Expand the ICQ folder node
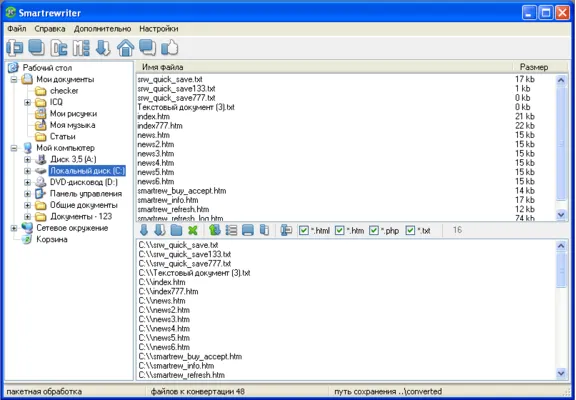 point(28,102)
